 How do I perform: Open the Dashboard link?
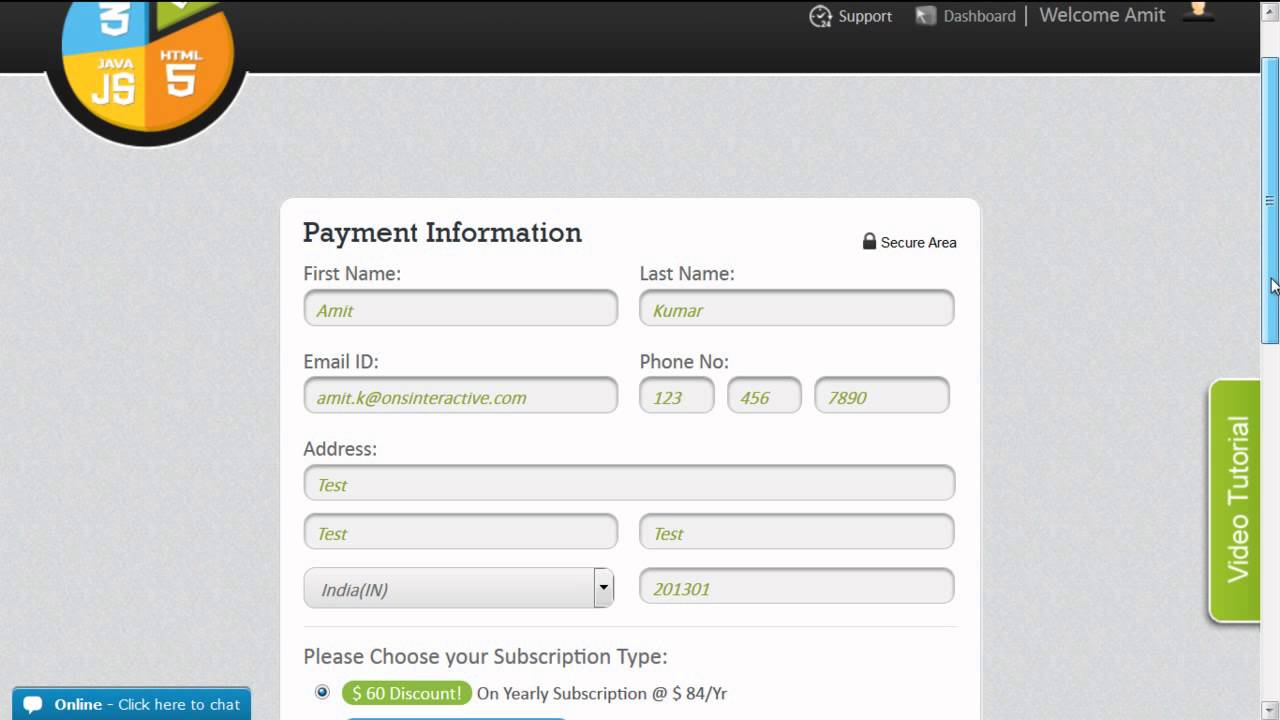tap(979, 16)
